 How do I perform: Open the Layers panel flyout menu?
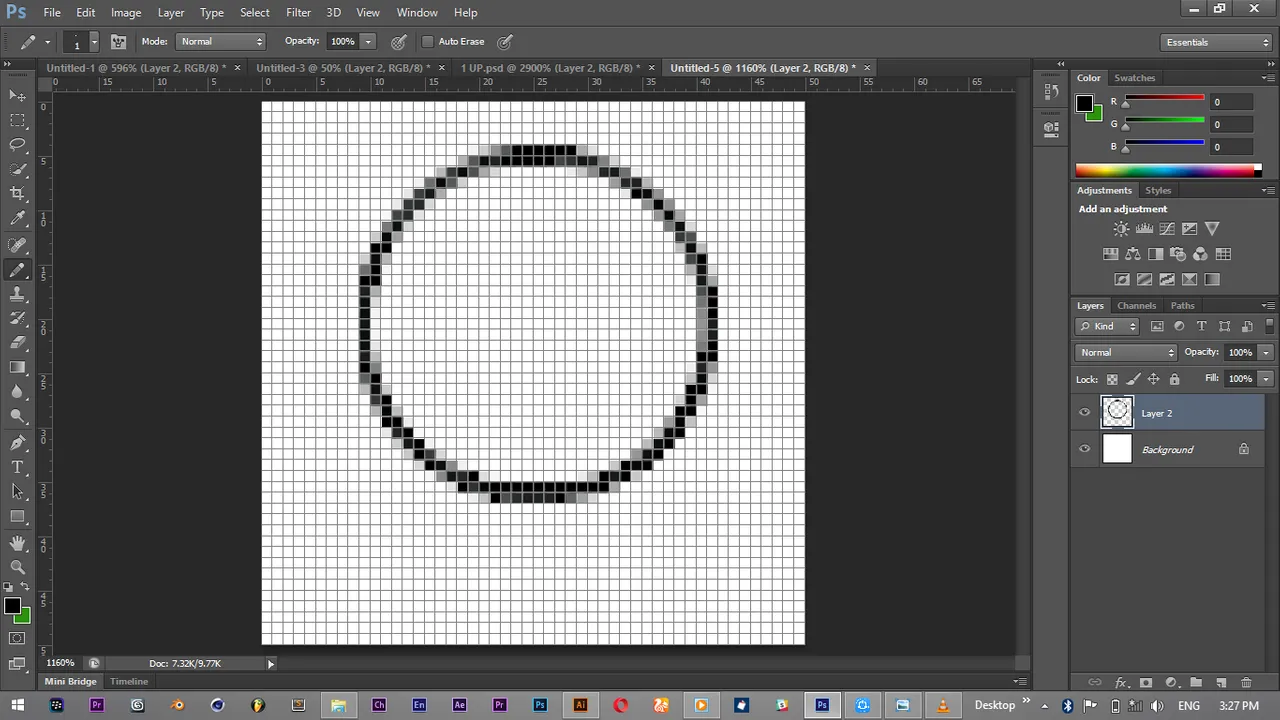click(x=1268, y=306)
